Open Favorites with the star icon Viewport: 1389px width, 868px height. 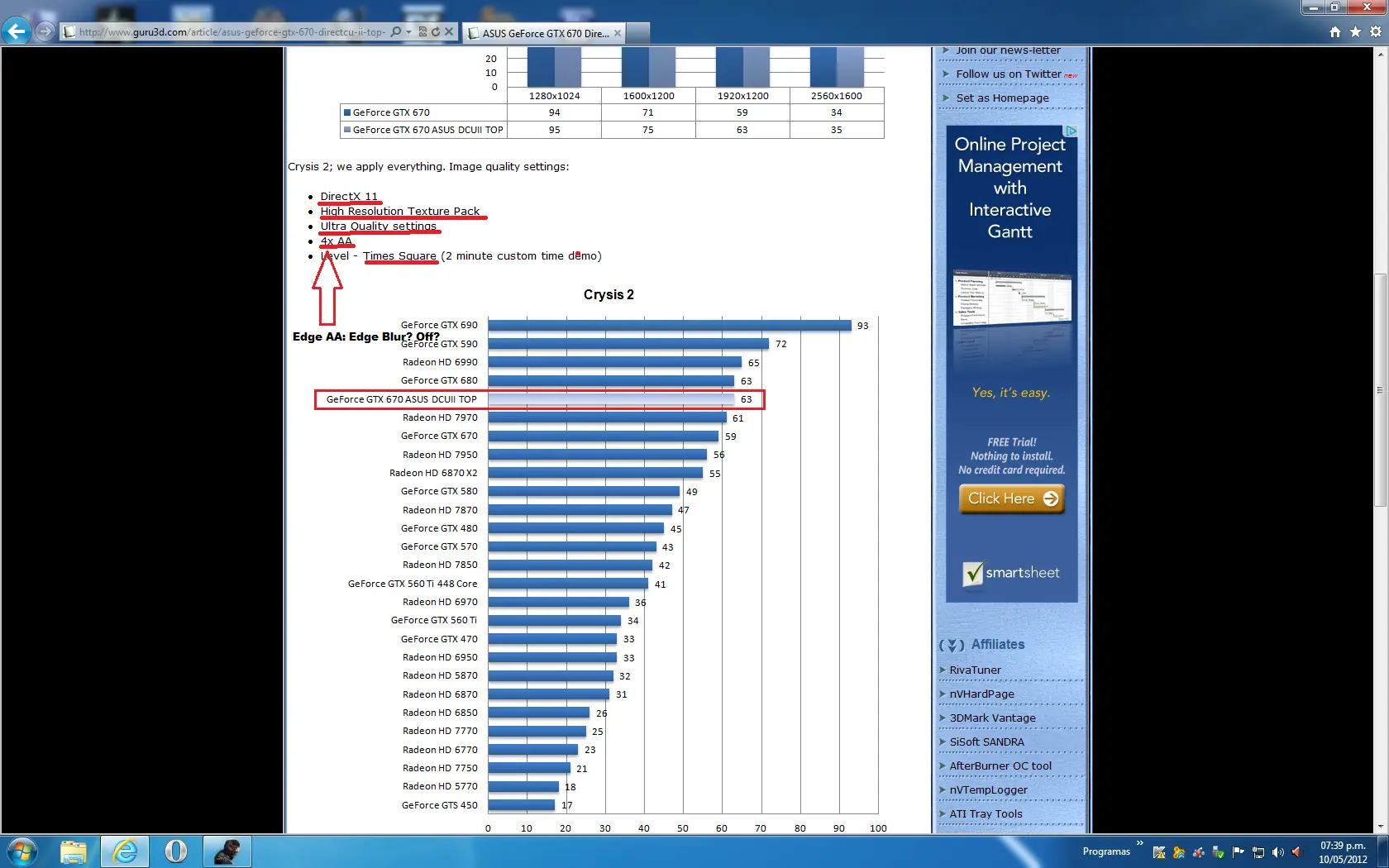[x=1355, y=31]
